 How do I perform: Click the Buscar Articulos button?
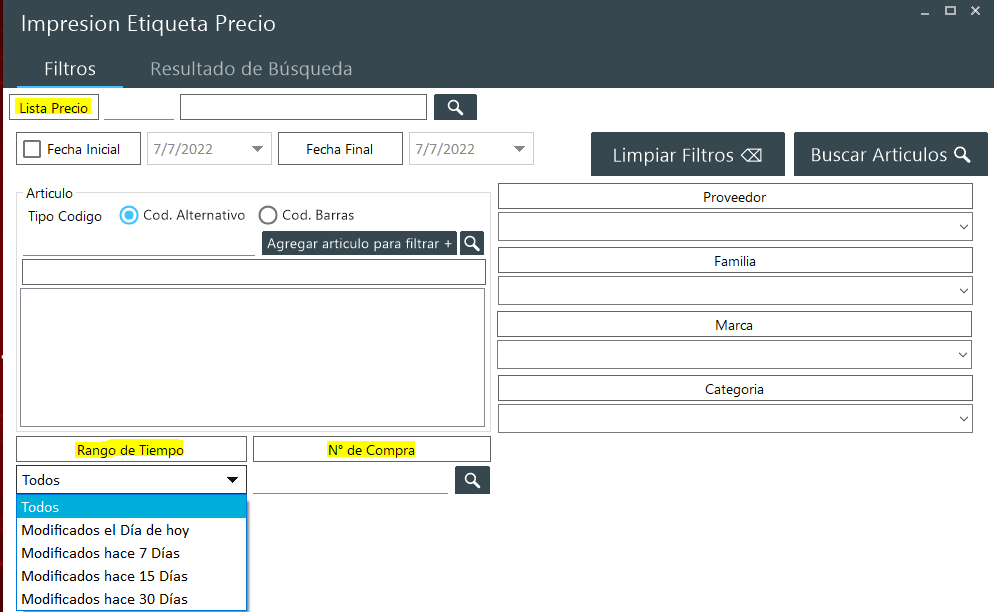coord(890,155)
